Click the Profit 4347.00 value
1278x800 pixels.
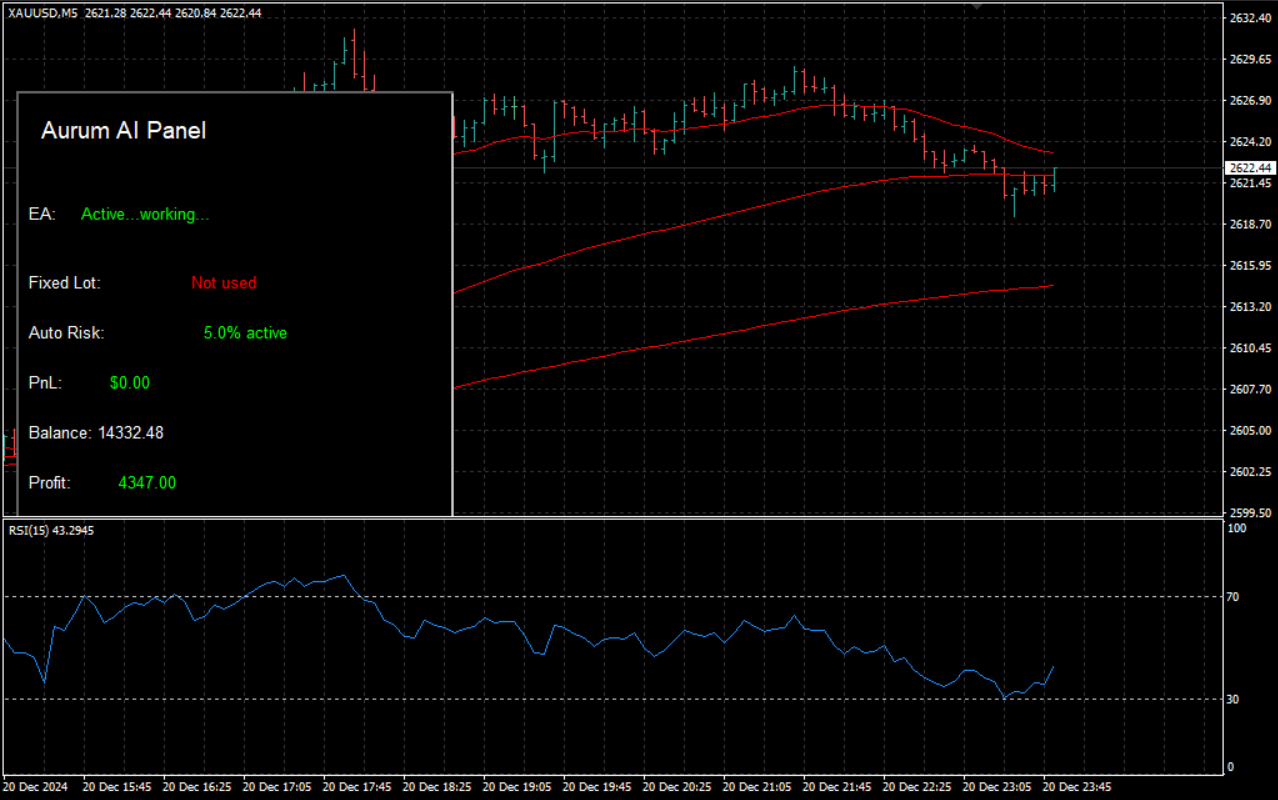[x=147, y=483]
